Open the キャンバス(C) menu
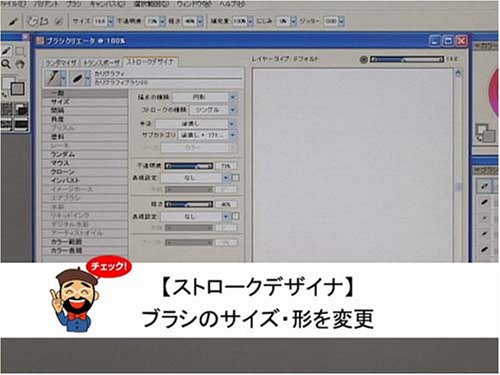Viewport: 500px width, 375px height. [107, 4]
